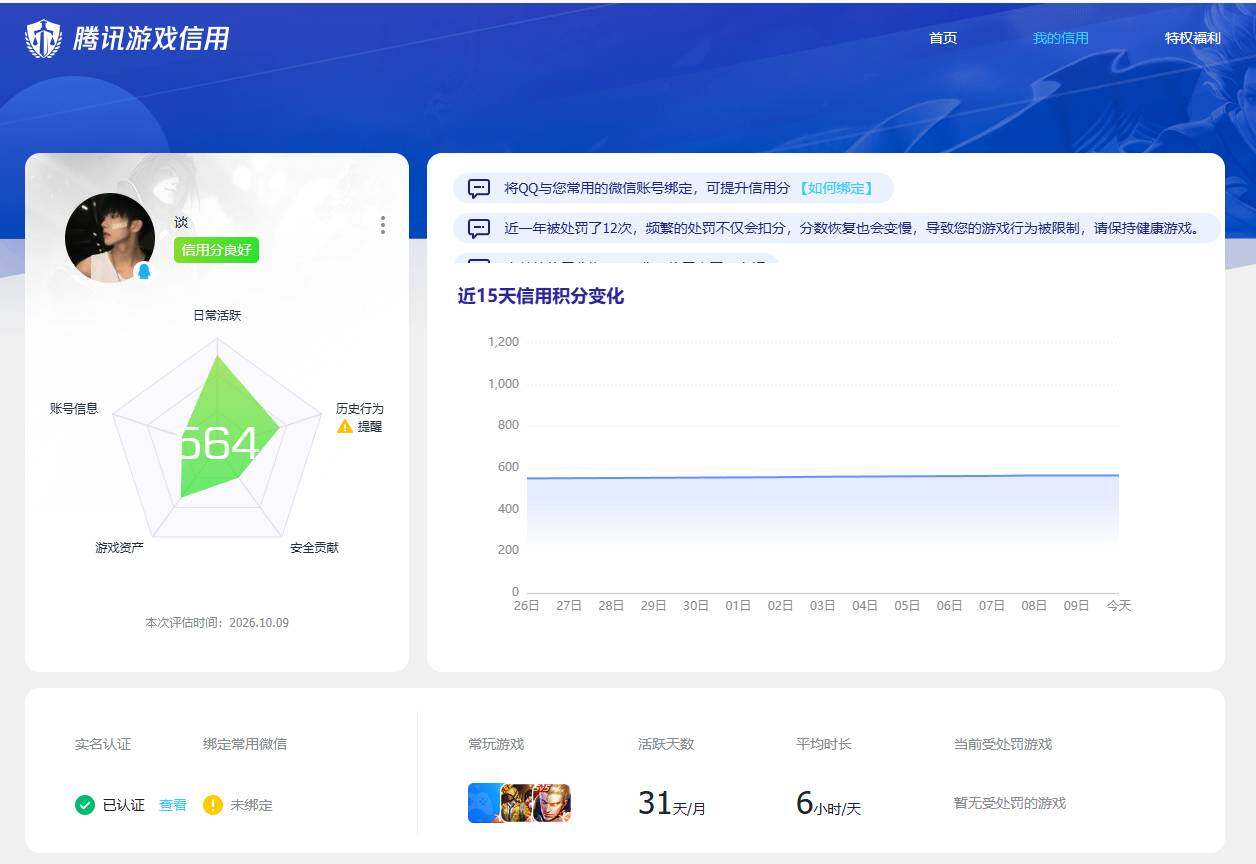
Task: Click the 本次评估时间 2026.10.09 text
Action: [217, 622]
